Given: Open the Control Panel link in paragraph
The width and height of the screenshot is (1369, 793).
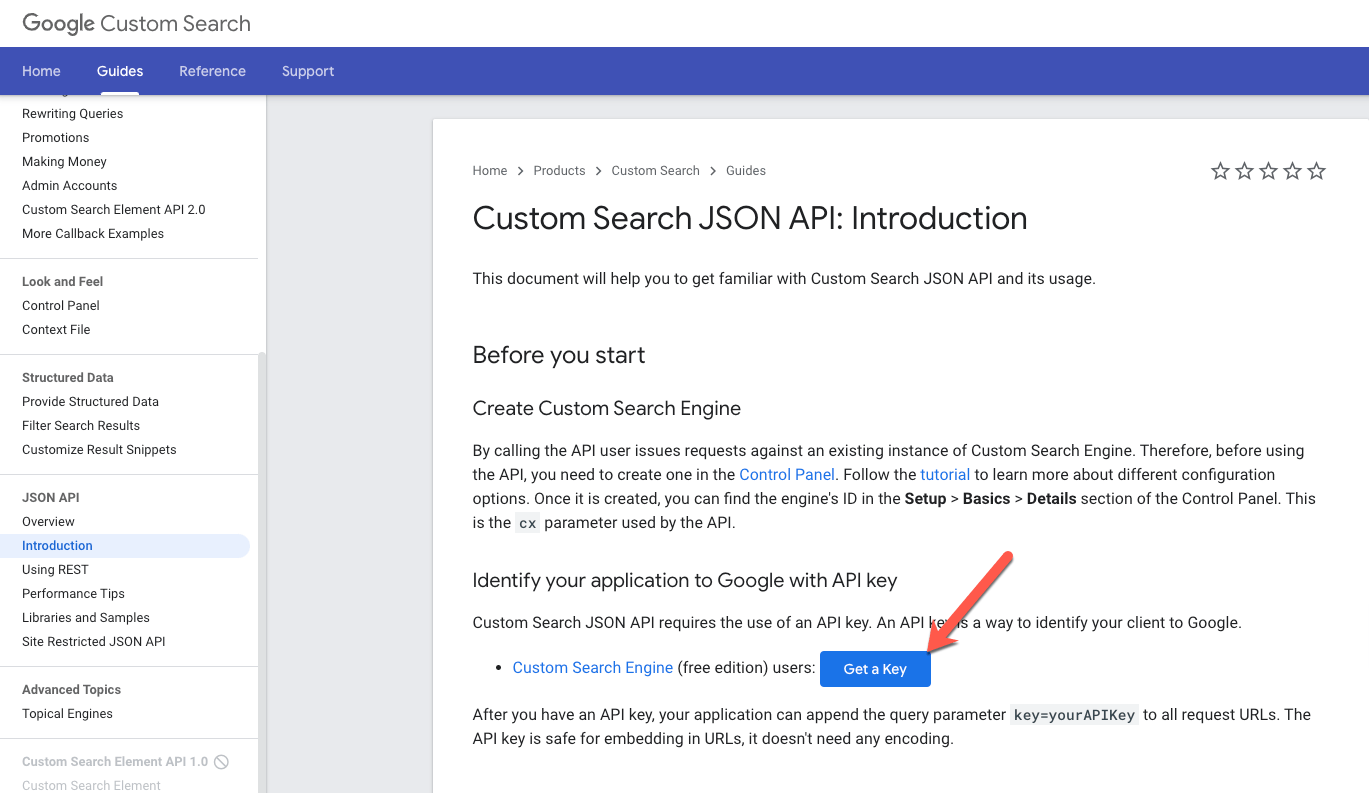Looking at the screenshot, I should 787,474.
